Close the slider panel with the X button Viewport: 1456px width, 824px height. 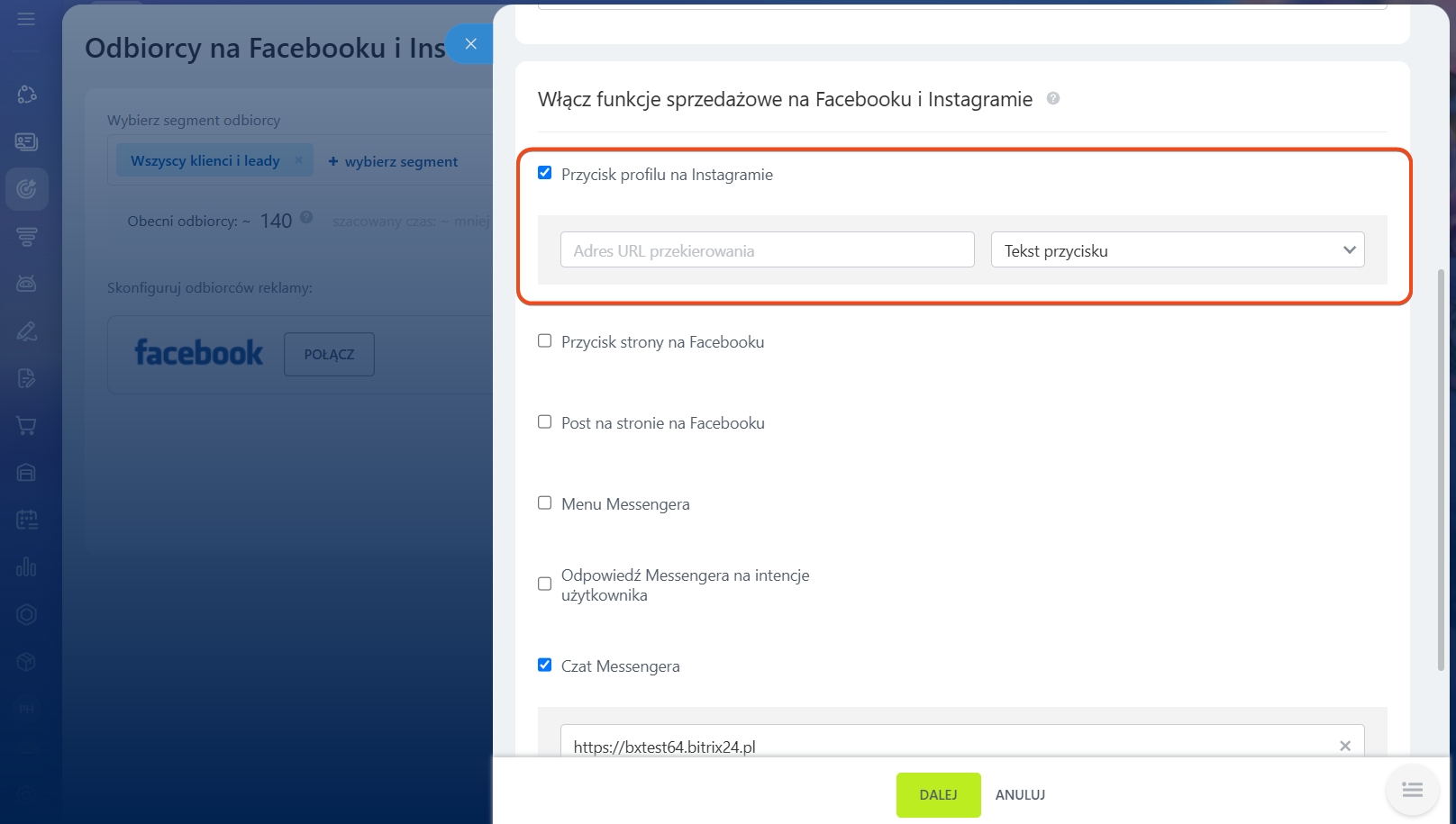pyautogui.click(x=470, y=43)
